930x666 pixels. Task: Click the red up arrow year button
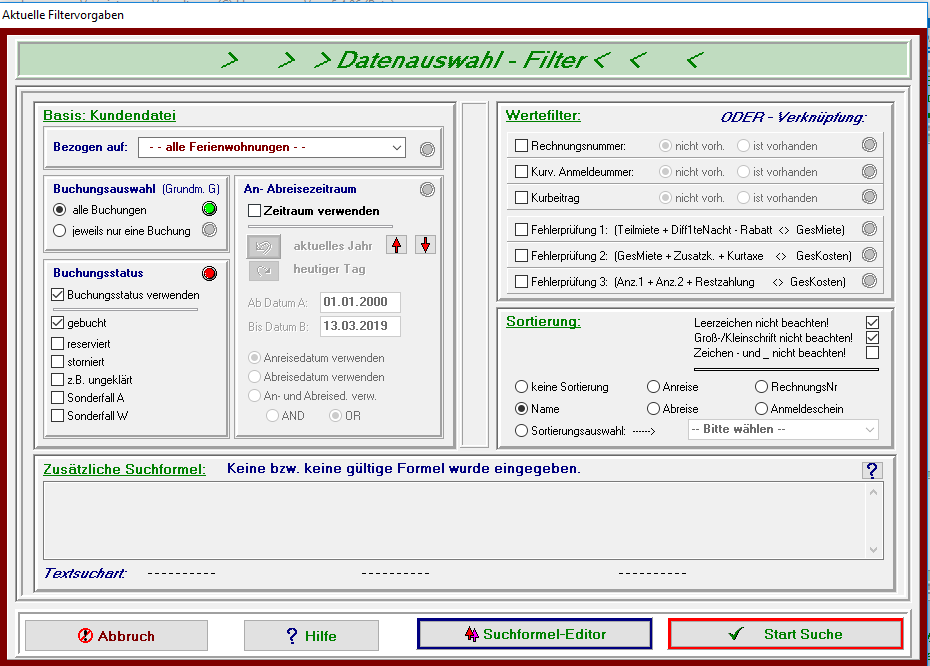point(397,245)
